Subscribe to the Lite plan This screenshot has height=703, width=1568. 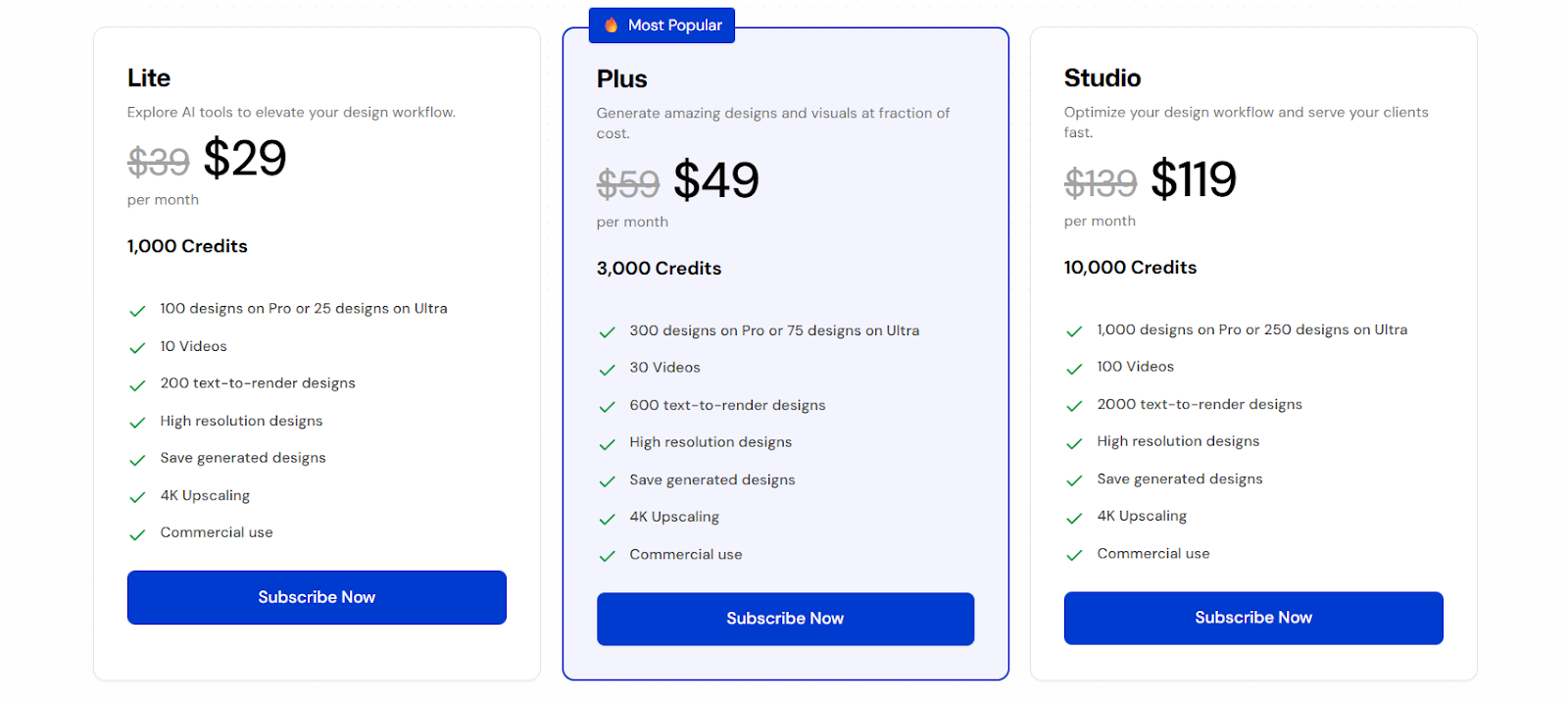(317, 597)
